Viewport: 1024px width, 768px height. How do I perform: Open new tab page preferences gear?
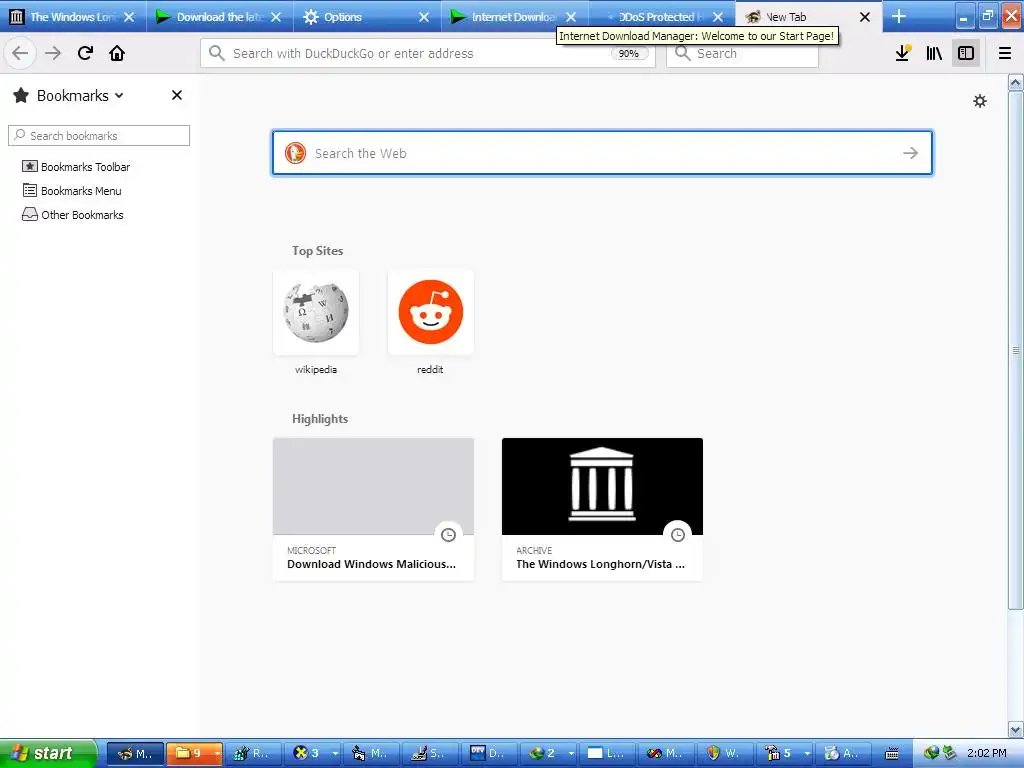pos(980,101)
